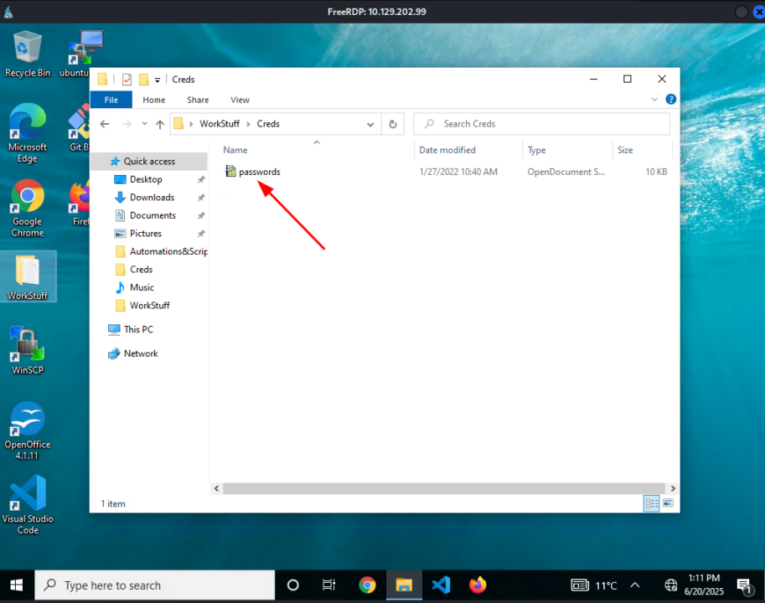Open the passwords file
This screenshot has width=765, height=603.
point(259,172)
